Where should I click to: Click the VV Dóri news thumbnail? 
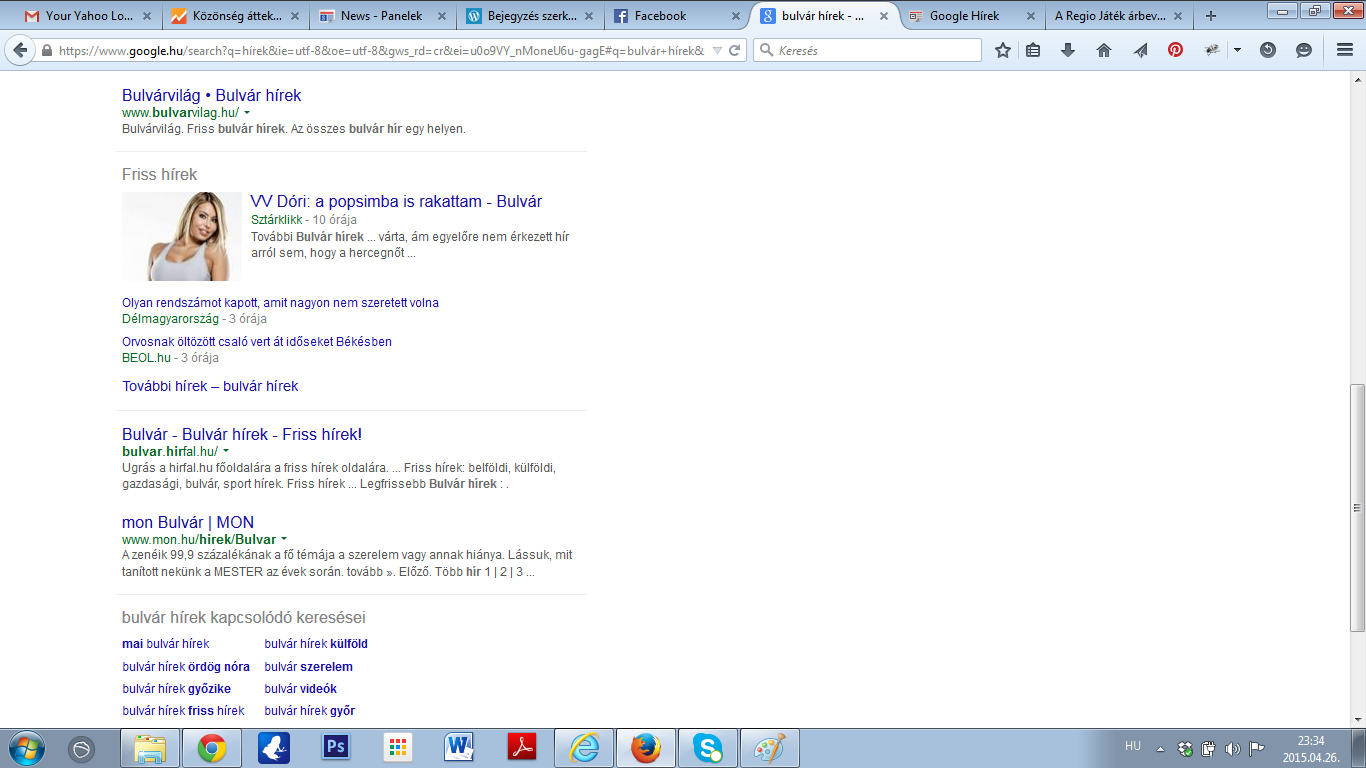(x=182, y=237)
